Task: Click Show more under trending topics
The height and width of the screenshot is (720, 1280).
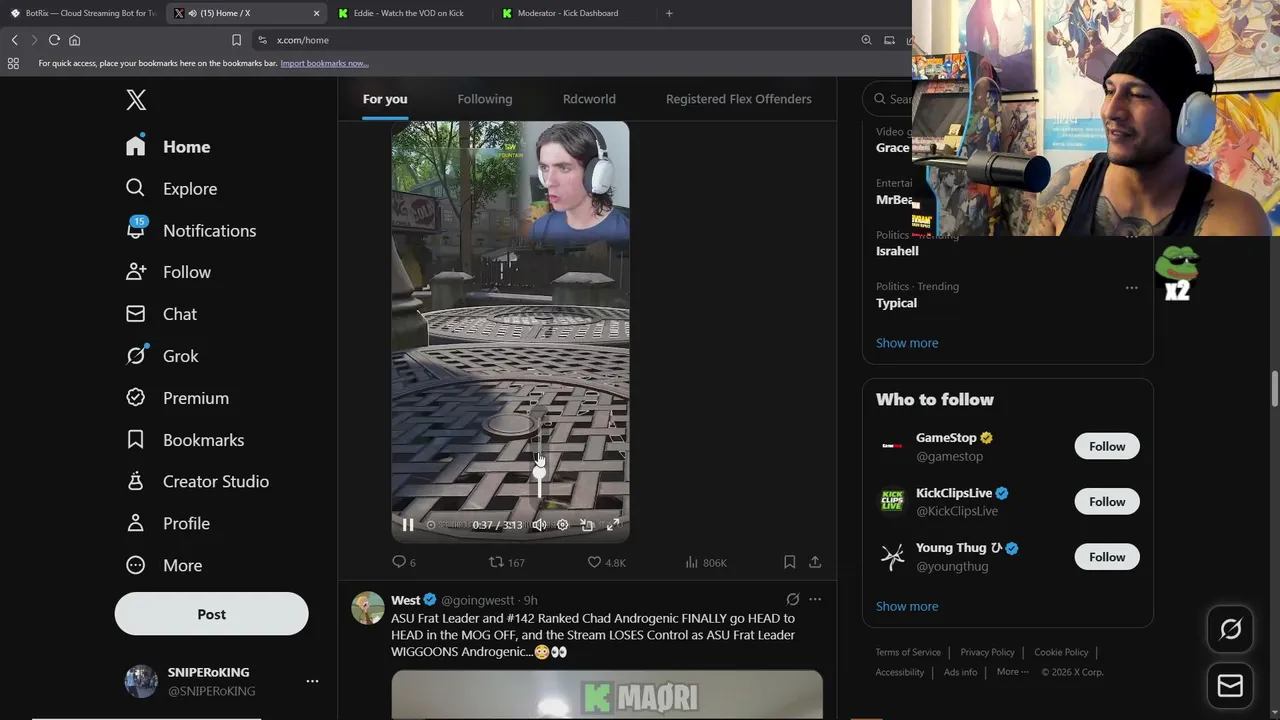Action: (x=907, y=343)
